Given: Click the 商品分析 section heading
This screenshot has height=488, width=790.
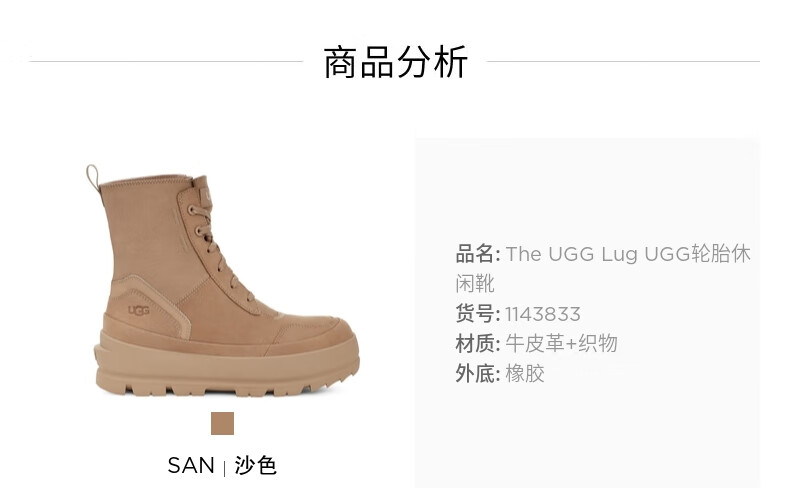Looking at the screenshot, I should tap(396, 62).
